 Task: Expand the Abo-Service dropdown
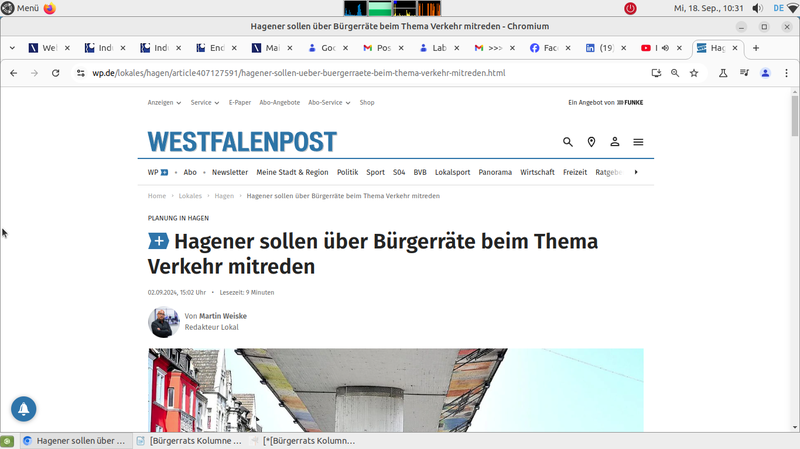[329, 102]
